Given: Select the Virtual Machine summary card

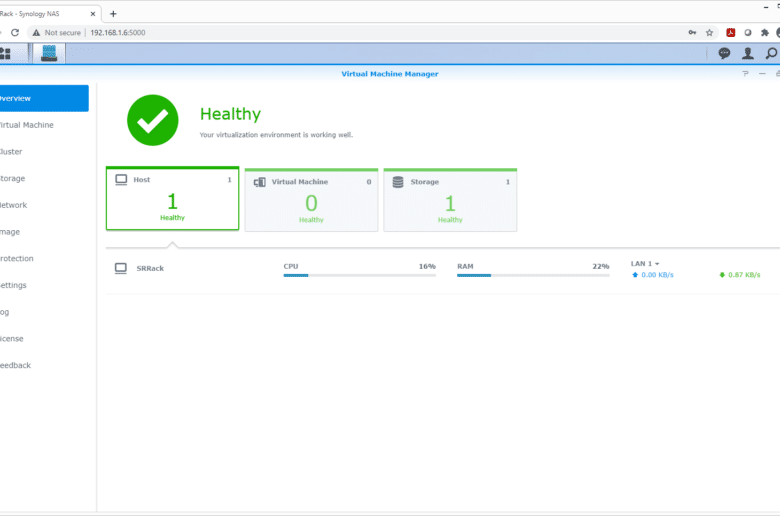Looking at the screenshot, I should pyautogui.click(x=311, y=200).
